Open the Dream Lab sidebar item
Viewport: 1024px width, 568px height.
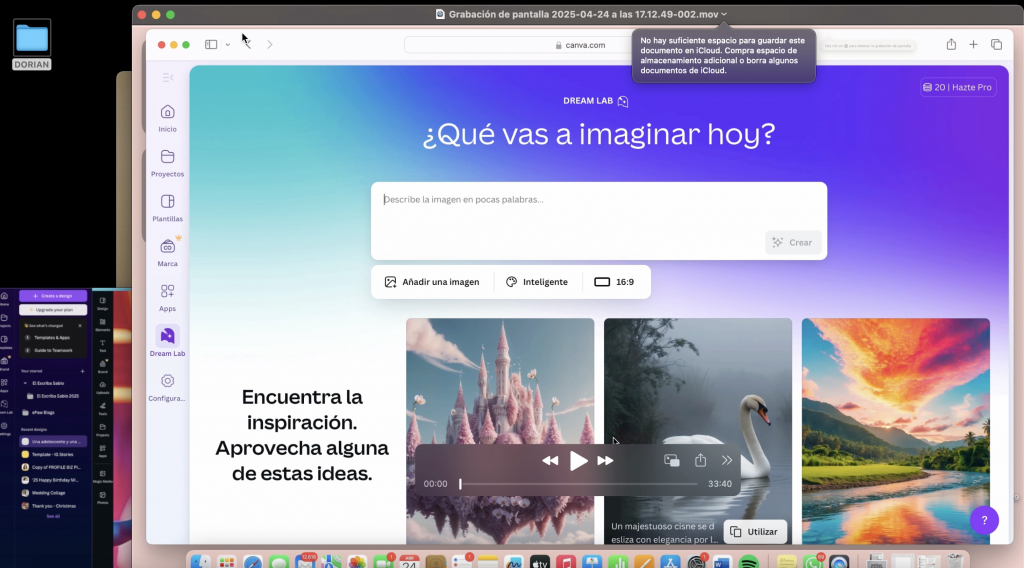(167, 341)
